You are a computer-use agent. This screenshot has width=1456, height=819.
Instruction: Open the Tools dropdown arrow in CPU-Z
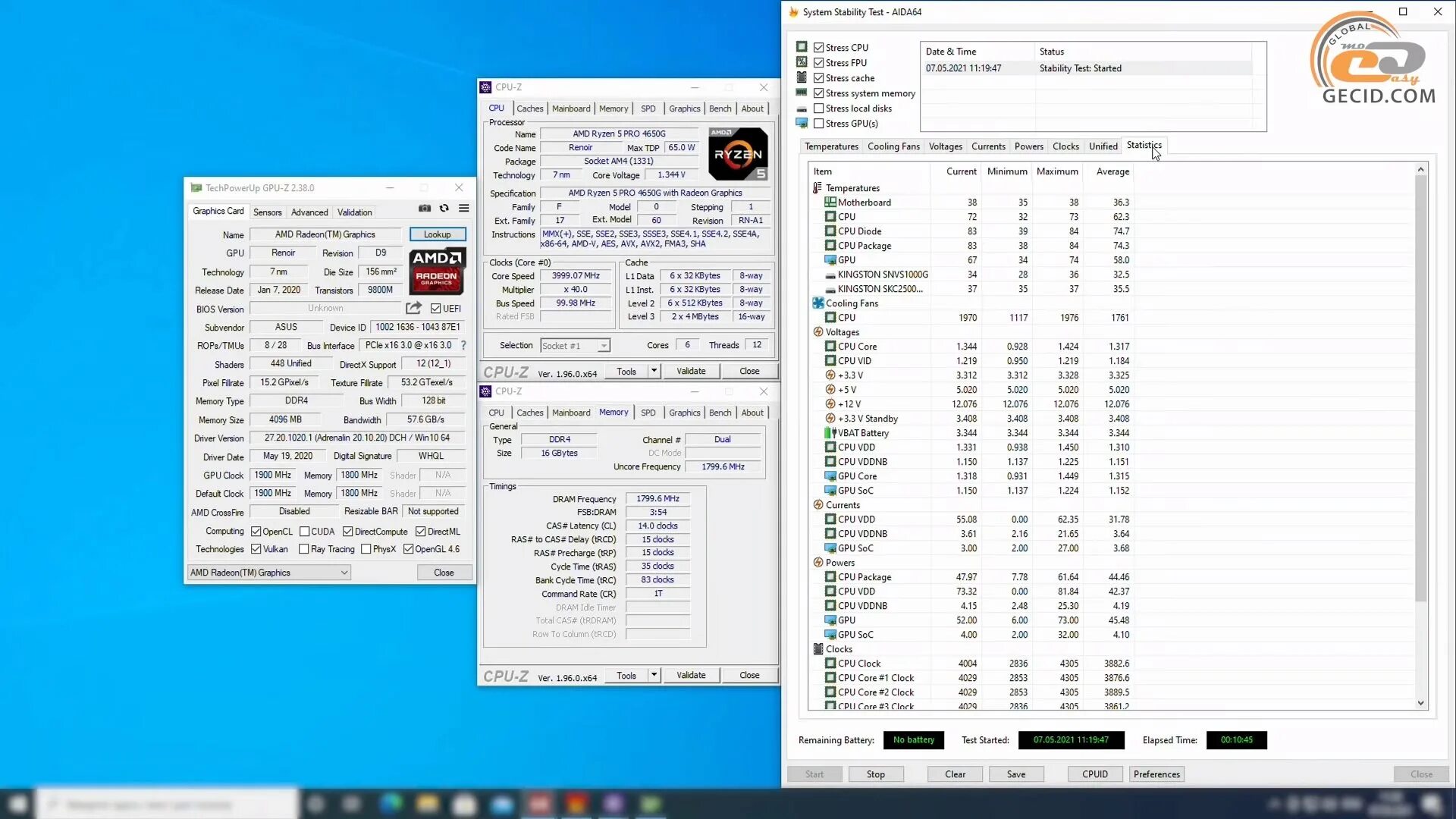tap(654, 371)
